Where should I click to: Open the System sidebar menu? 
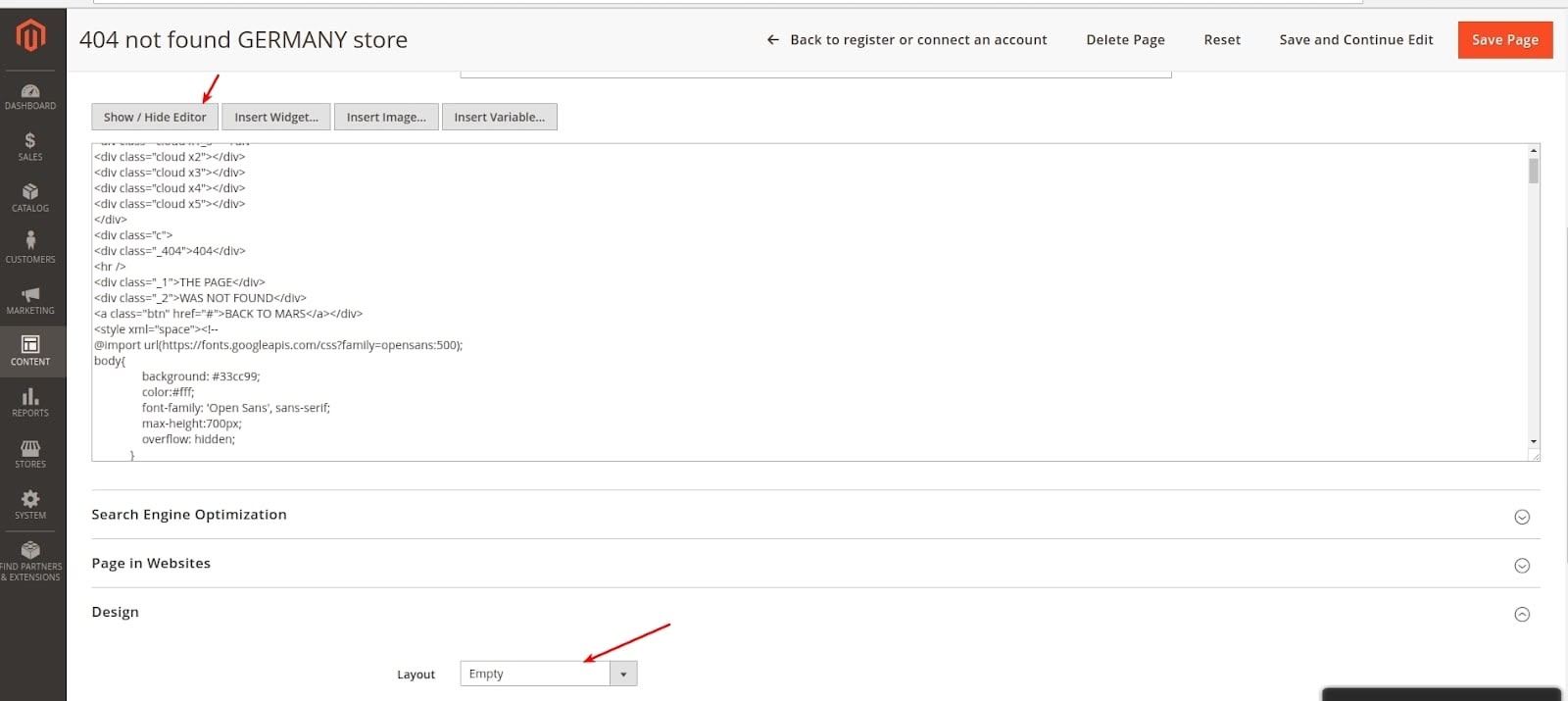pyautogui.click(x=30, y=504)
